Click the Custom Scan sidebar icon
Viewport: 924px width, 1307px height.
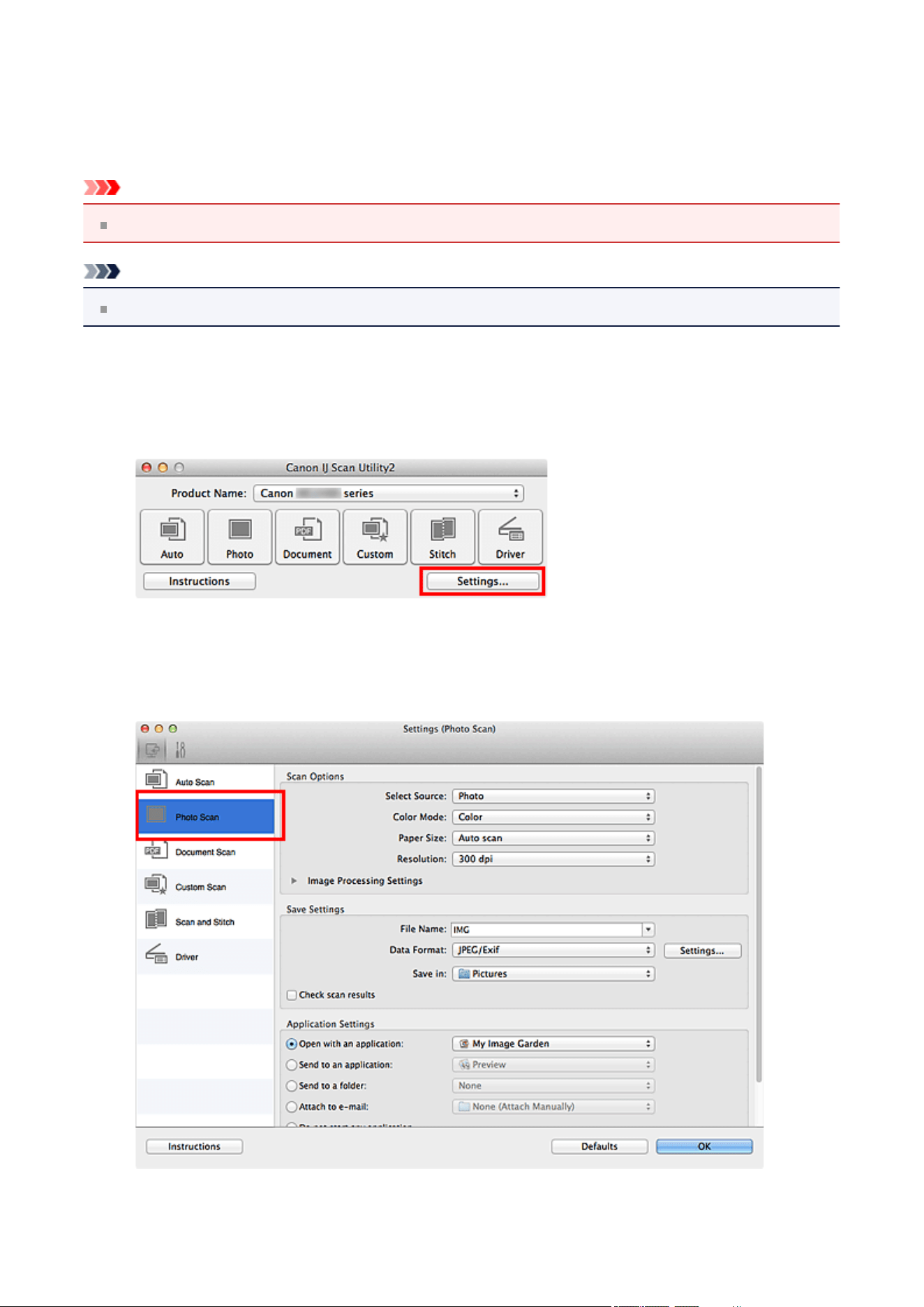156,885
